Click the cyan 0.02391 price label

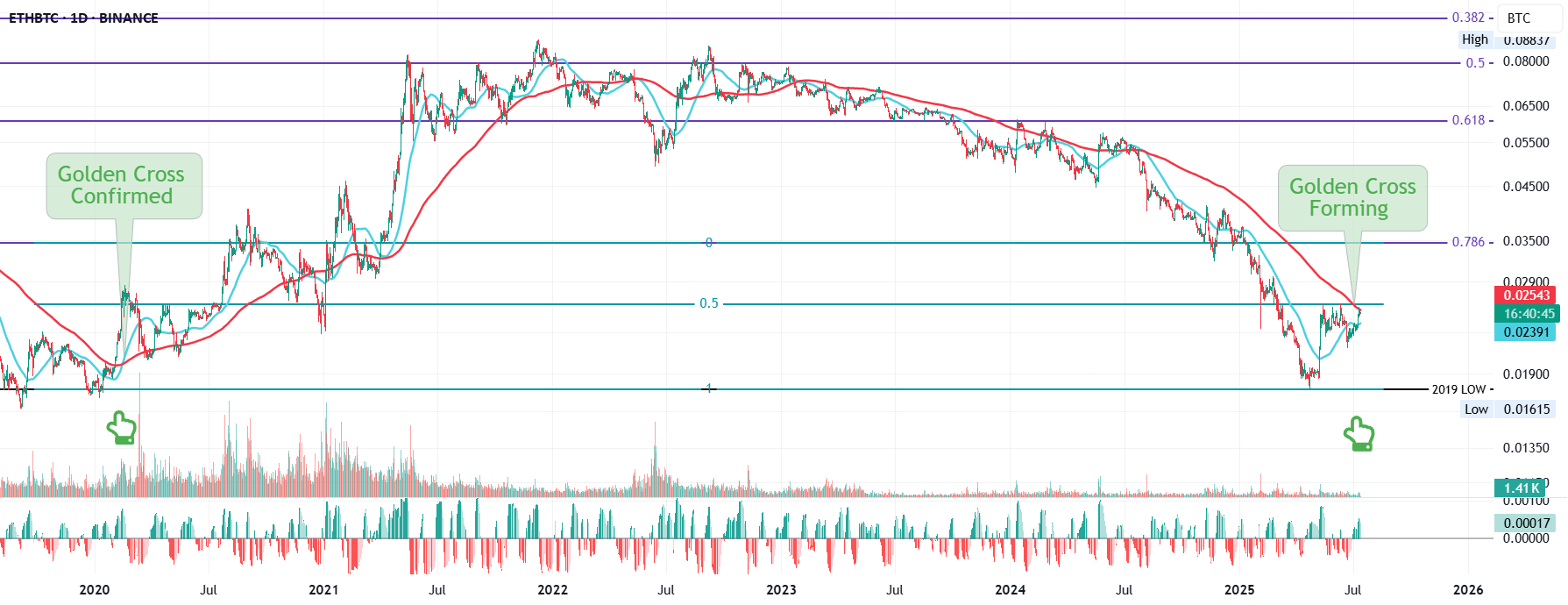click(x=1525, y=332)
